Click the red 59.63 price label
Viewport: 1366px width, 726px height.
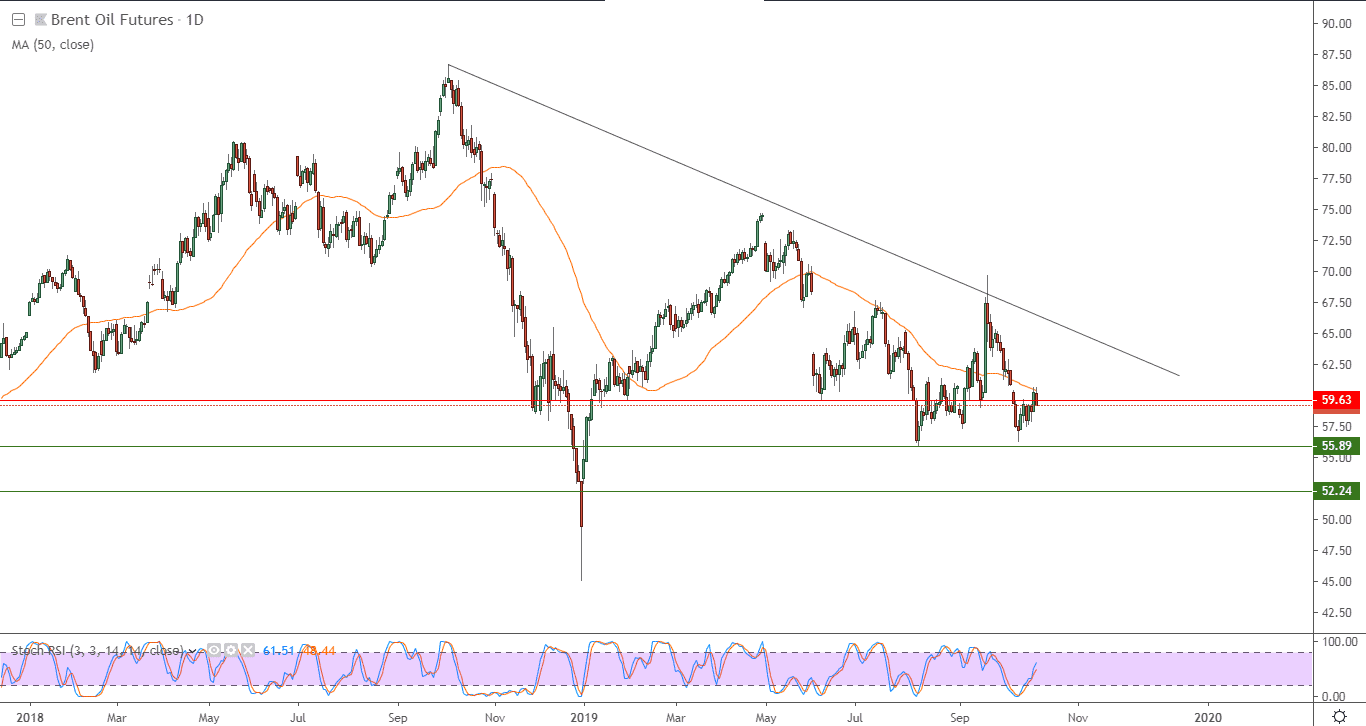[1337, 400]
